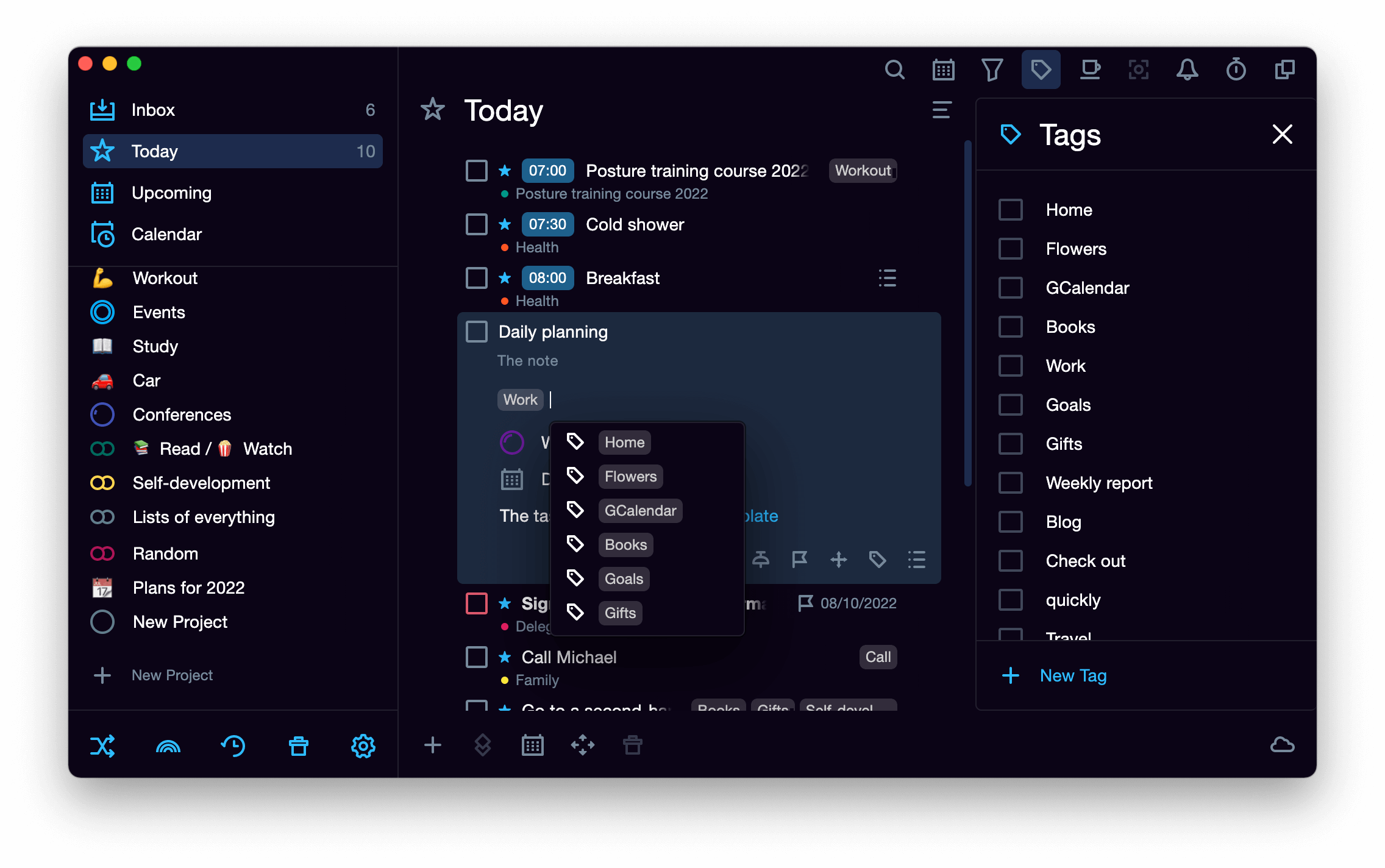Select GCalendar tag in suggestion dropdown
Image resolution: width=1385 pixels, height=868 pixels.
click(647, 511)
